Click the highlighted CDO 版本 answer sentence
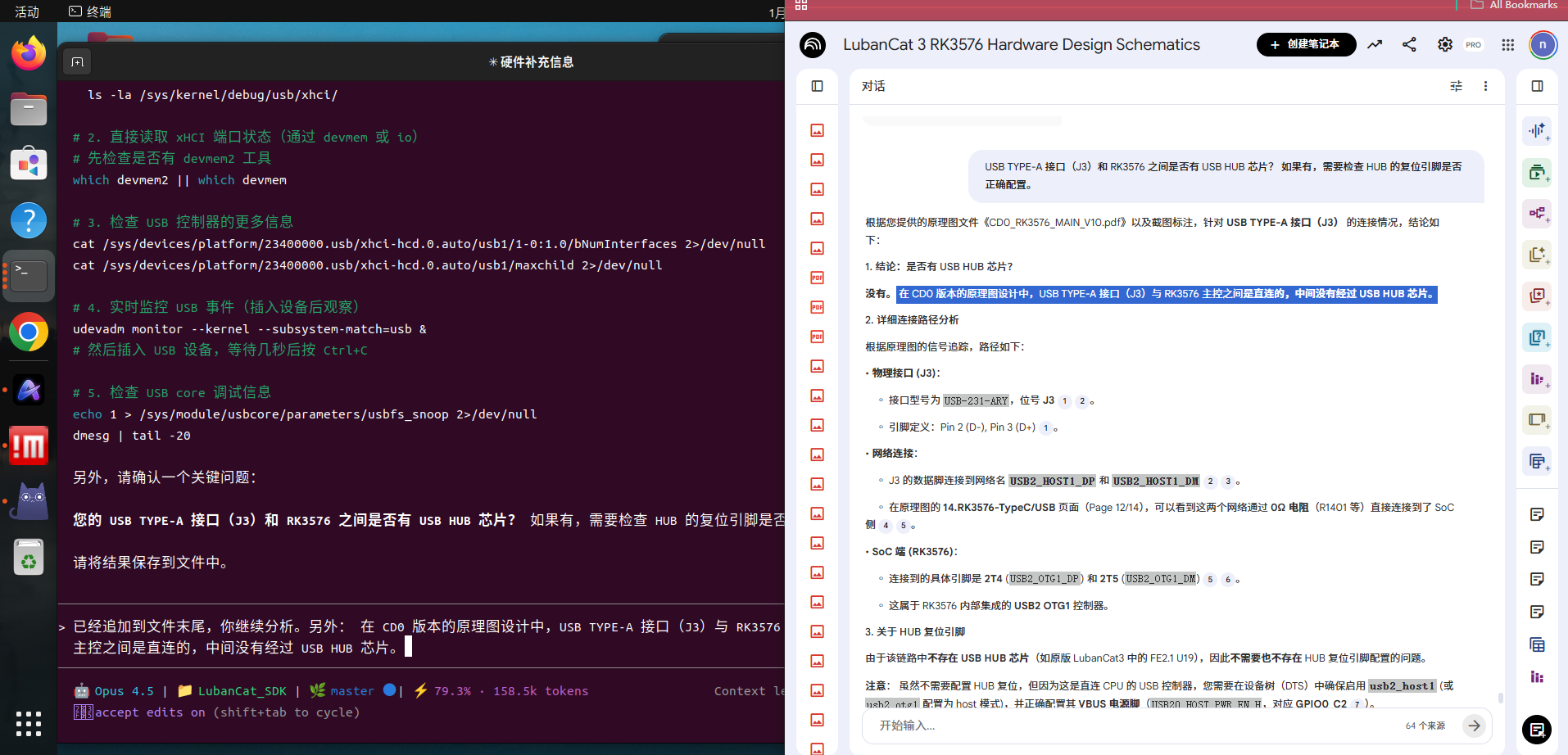Viewport: 1568px width, 755px height. point(1167,294)
